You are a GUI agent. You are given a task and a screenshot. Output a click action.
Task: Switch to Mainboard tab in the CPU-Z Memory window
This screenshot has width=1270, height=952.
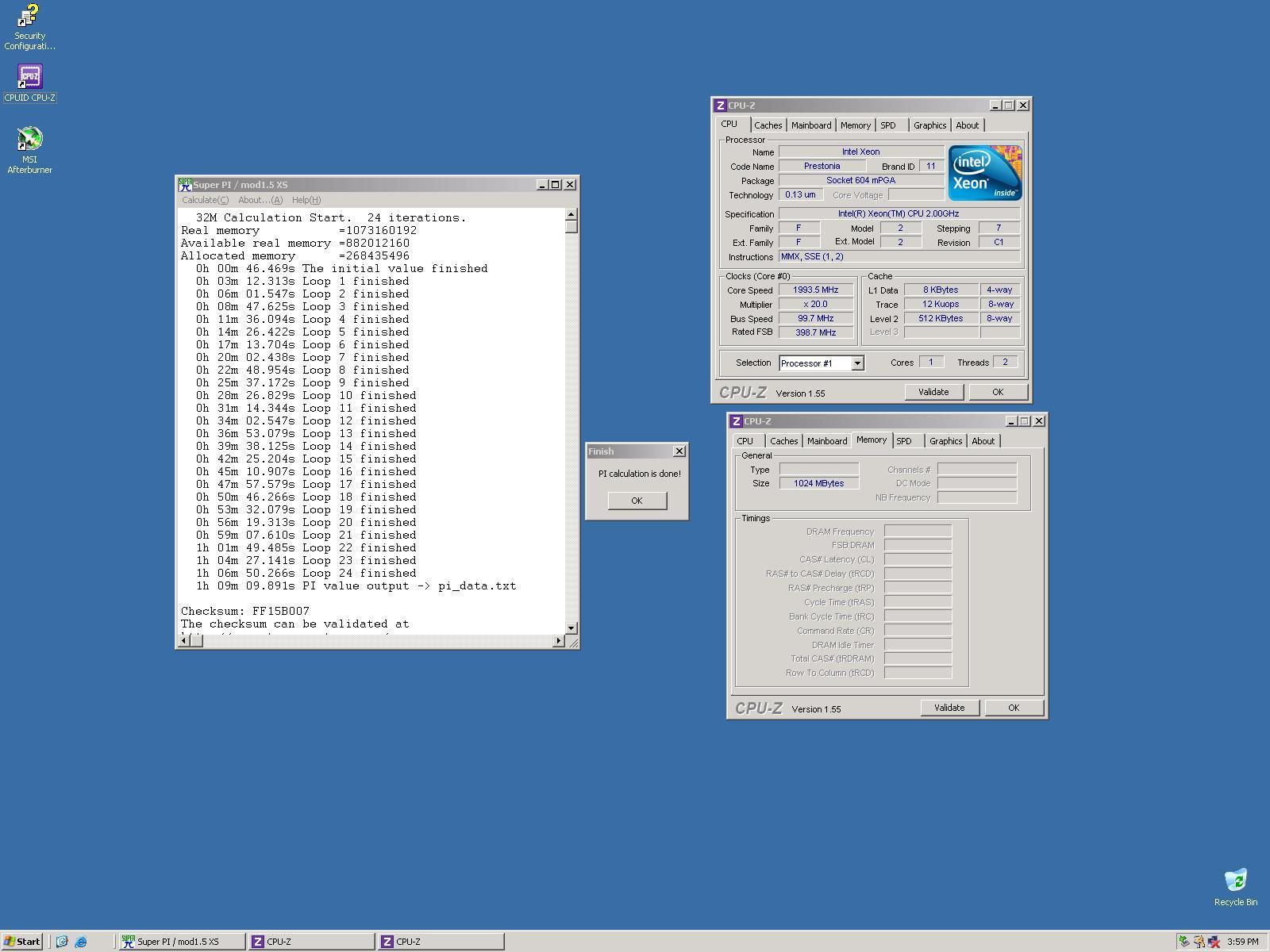(827, 441)
